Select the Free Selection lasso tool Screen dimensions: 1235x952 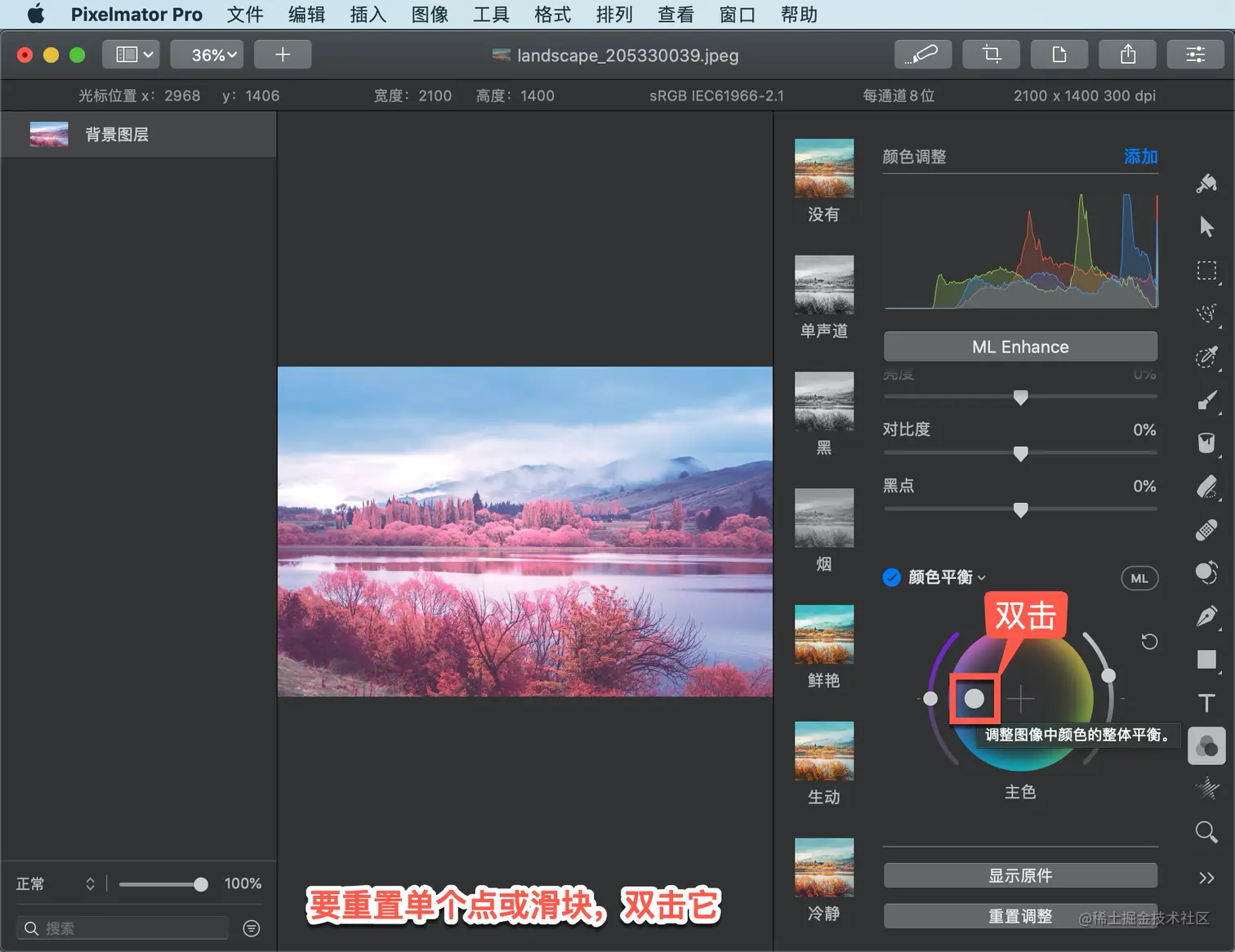(x=1206, y=314)
